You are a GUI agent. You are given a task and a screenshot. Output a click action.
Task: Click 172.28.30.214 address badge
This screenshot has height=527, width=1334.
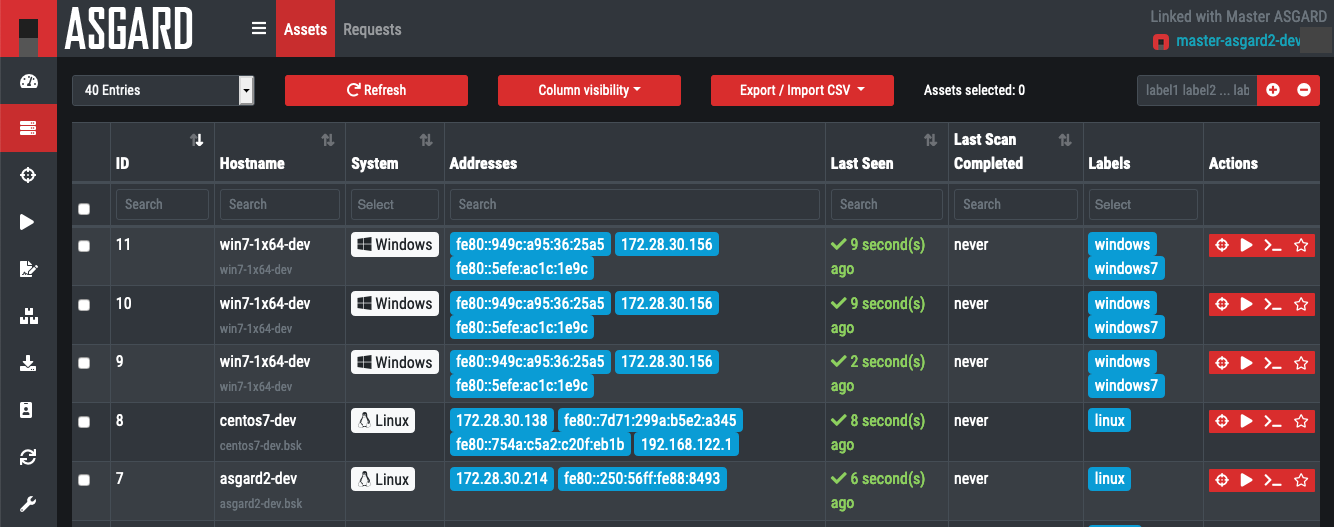coord(501,479)
